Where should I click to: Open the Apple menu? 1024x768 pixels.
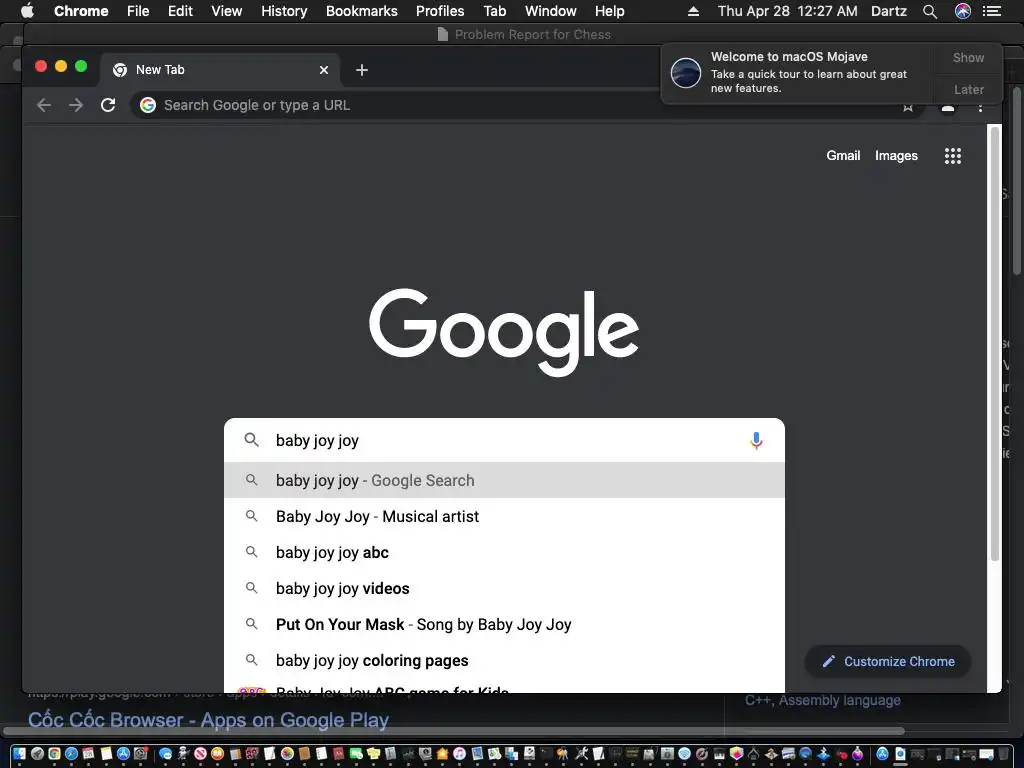point(27,11)
